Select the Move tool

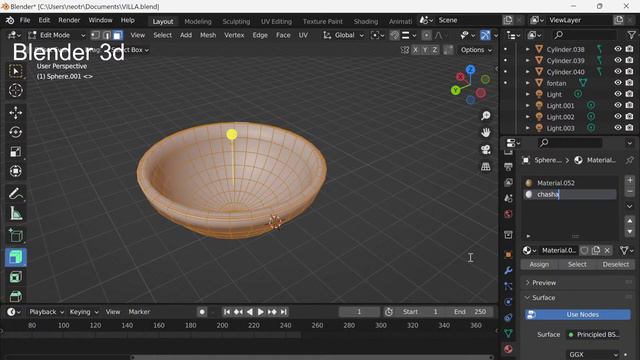[x=16, y=113]
